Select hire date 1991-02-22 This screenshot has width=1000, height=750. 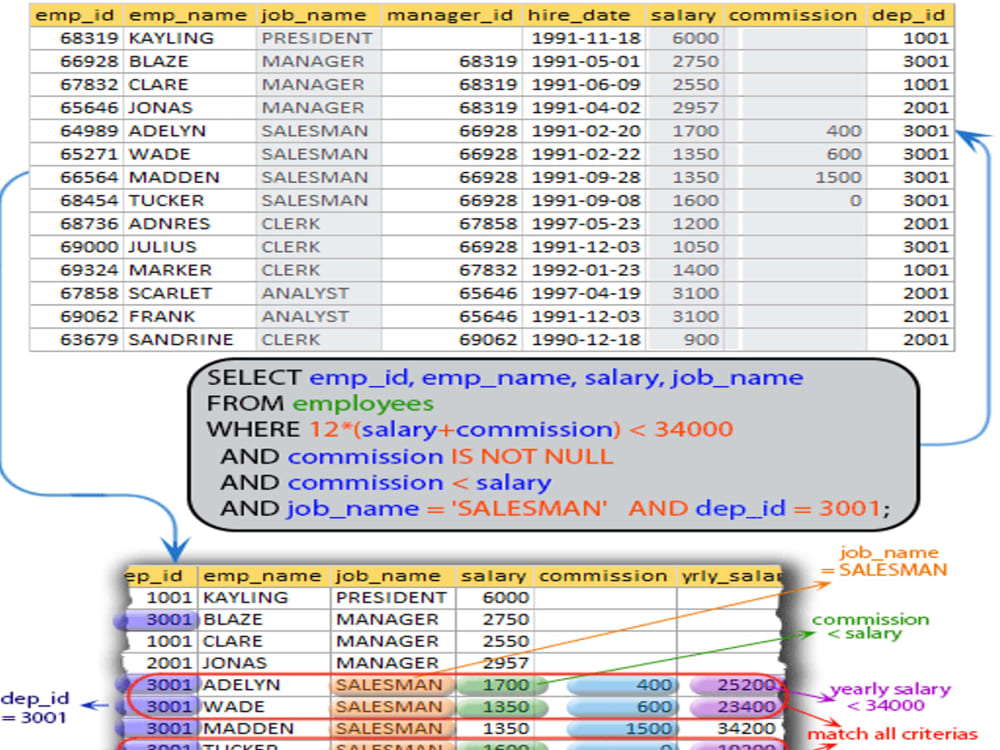[x=584, y=154]
